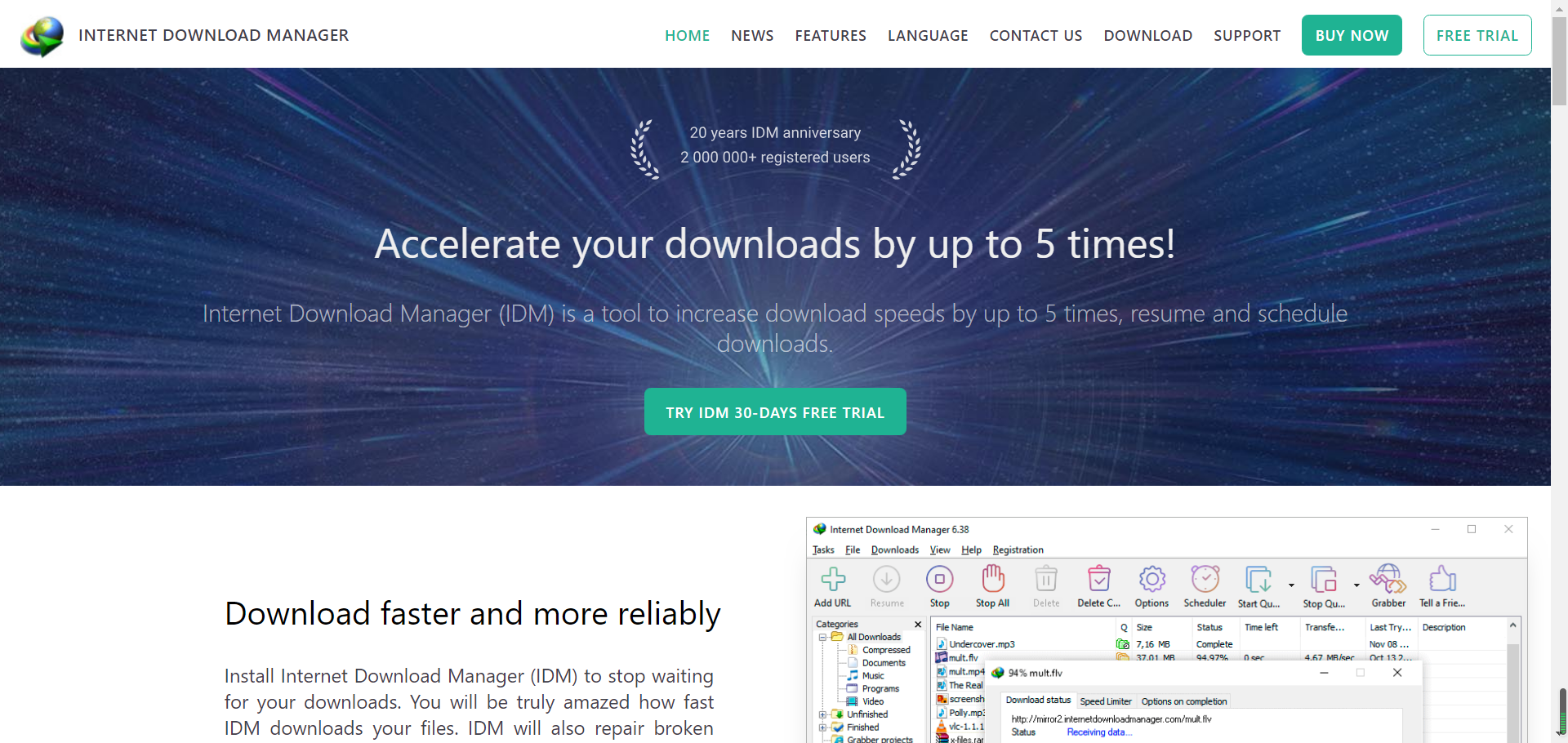Screen dimensions: 1568x743
Task: Open the Scheduler clock icon
Action: (x=1205, y=580)
